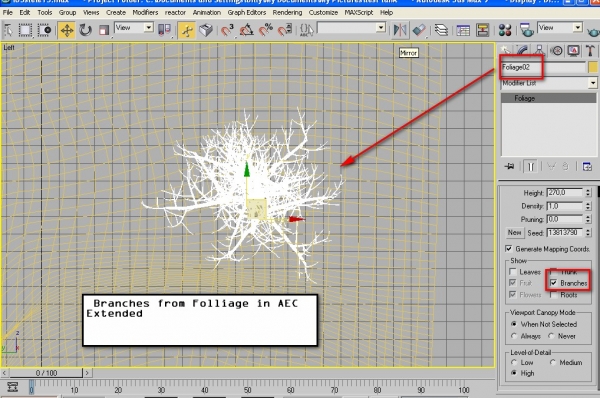Open the Rendering menu
Image resolution: width=600 pixels, height=398 pixels.
click(287, 12)
